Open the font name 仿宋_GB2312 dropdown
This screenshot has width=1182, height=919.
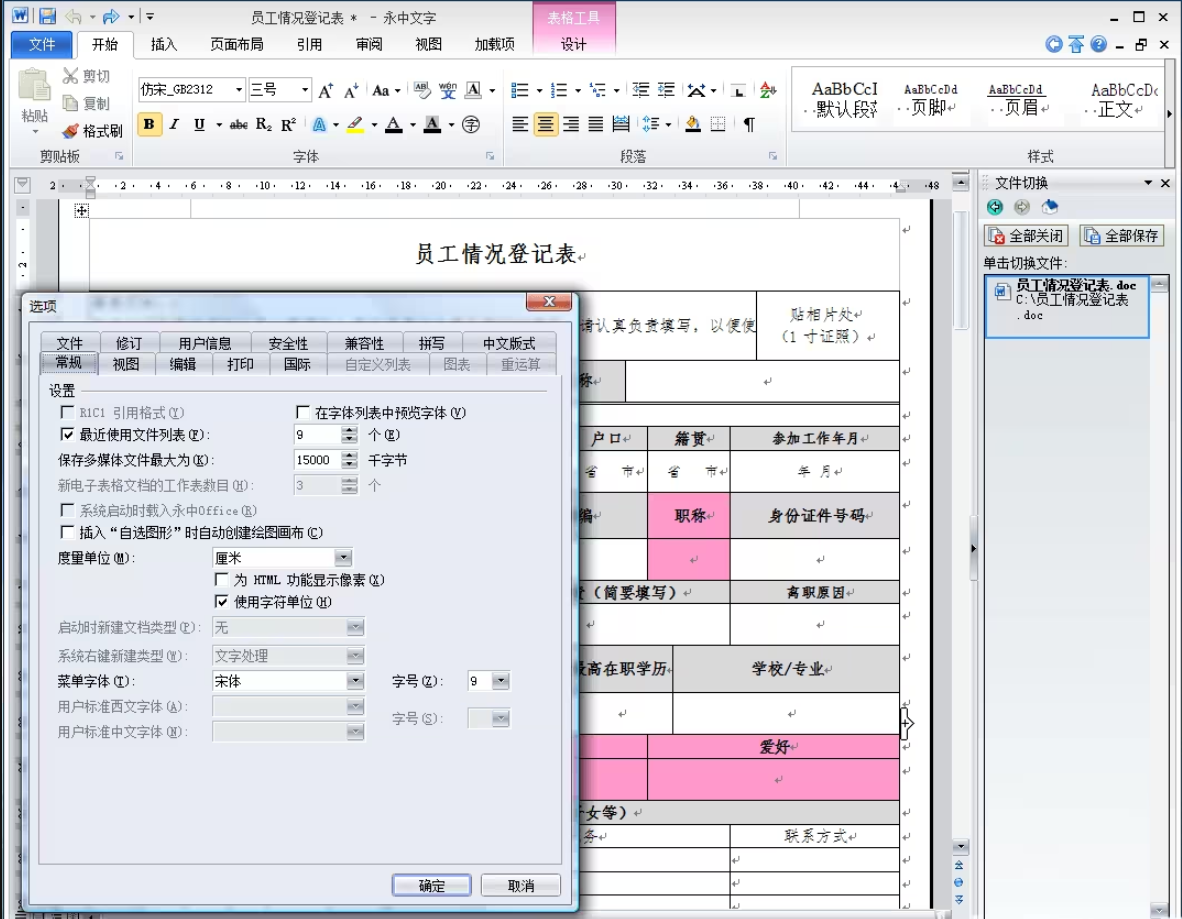tap(238, 90)
